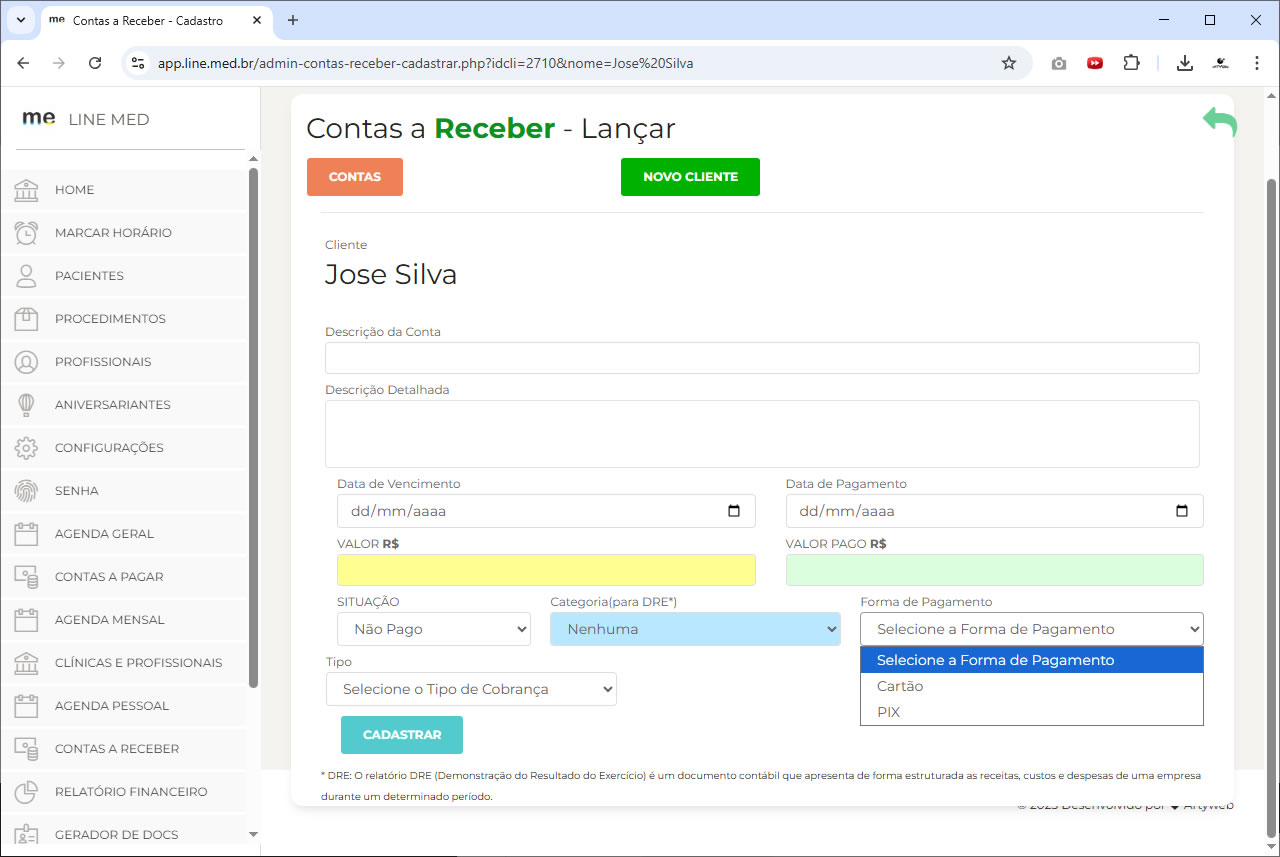
Task: Click the sidebar scrollbar up arrow
Action: [x=253, y=158]
